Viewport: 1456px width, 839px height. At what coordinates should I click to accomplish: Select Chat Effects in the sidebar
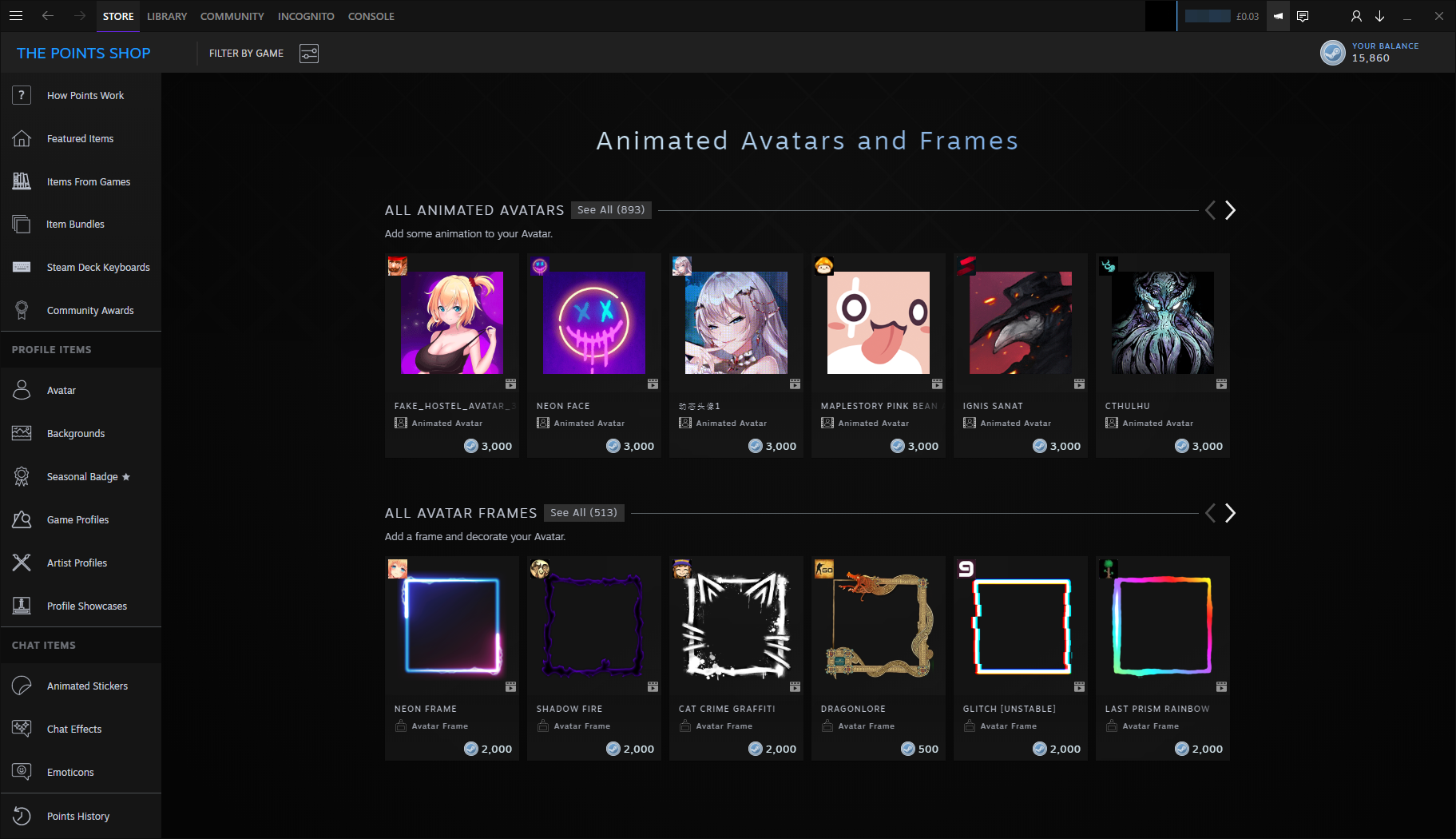(x=73, y=729)
